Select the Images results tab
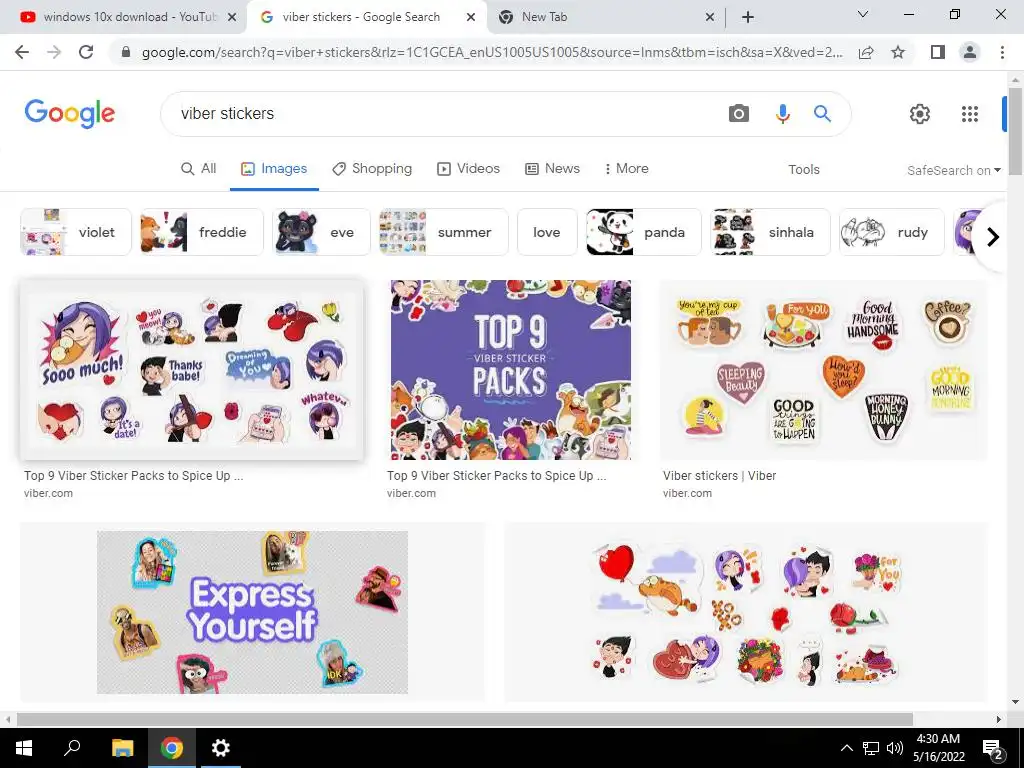This screenshot has width=1024, height=768. click(274, 168)
